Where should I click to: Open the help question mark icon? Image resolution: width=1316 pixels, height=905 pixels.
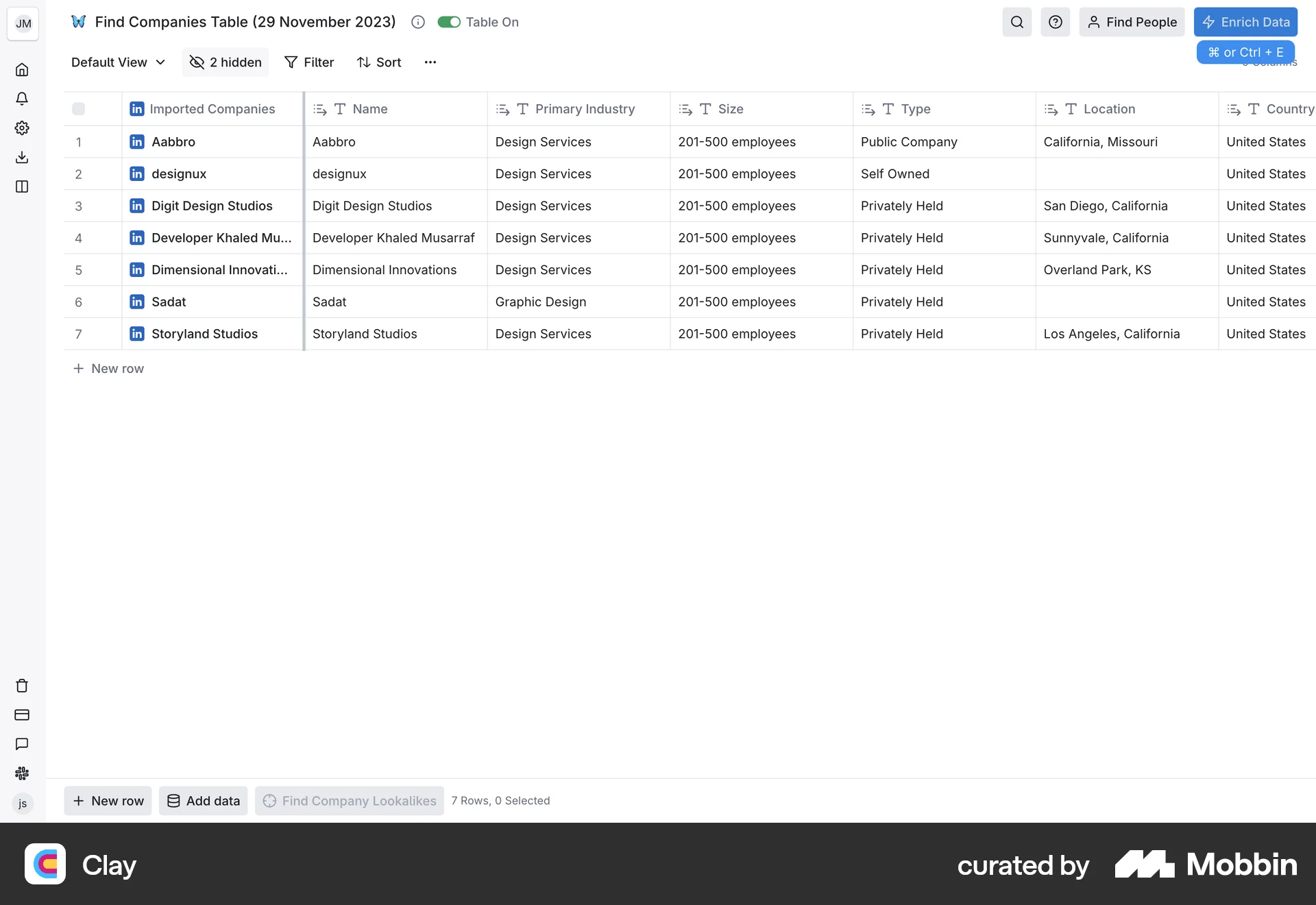pyautogui.click(x=1055, y=22)
